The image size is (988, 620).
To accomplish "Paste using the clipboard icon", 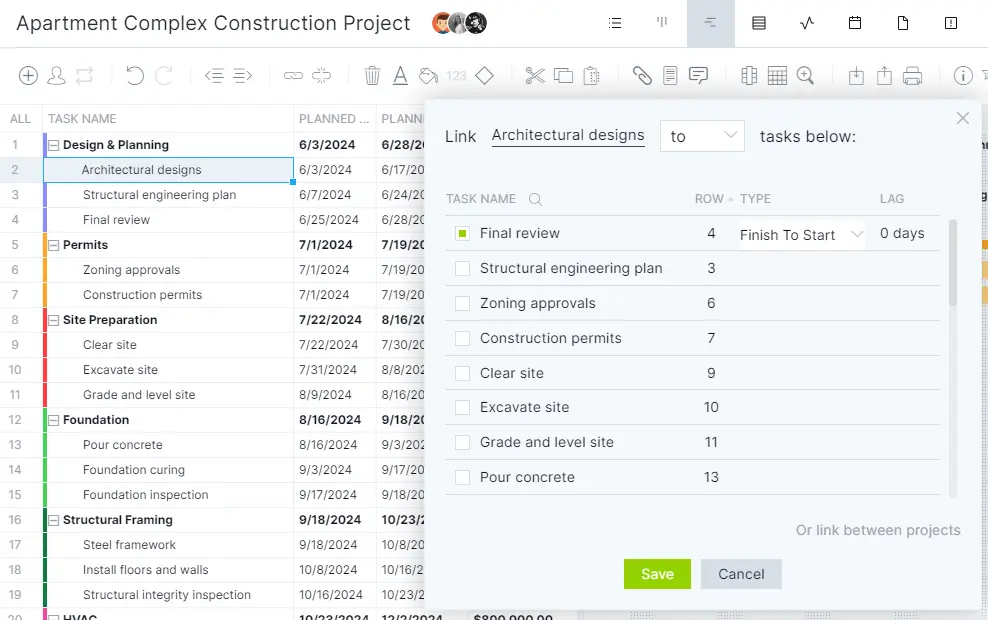I will 591,76.
